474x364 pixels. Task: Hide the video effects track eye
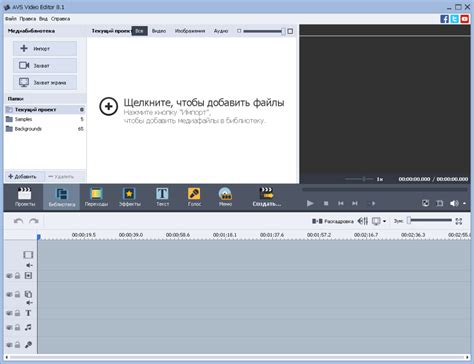pyautogui.click(x=9, y=276)
